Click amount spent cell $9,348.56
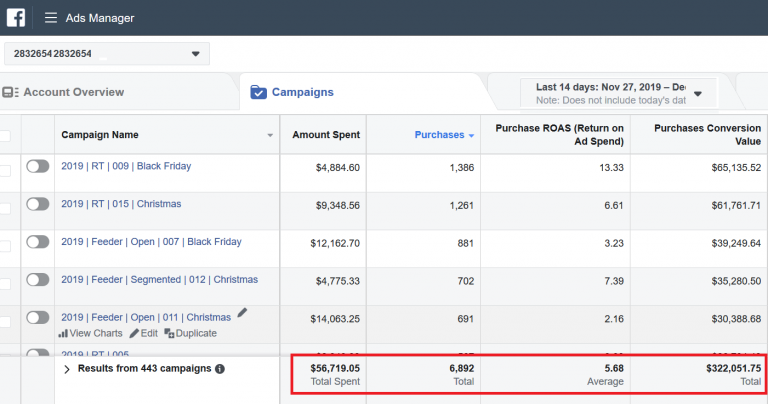This screenshot has height=404, width=768. (337, 205)
